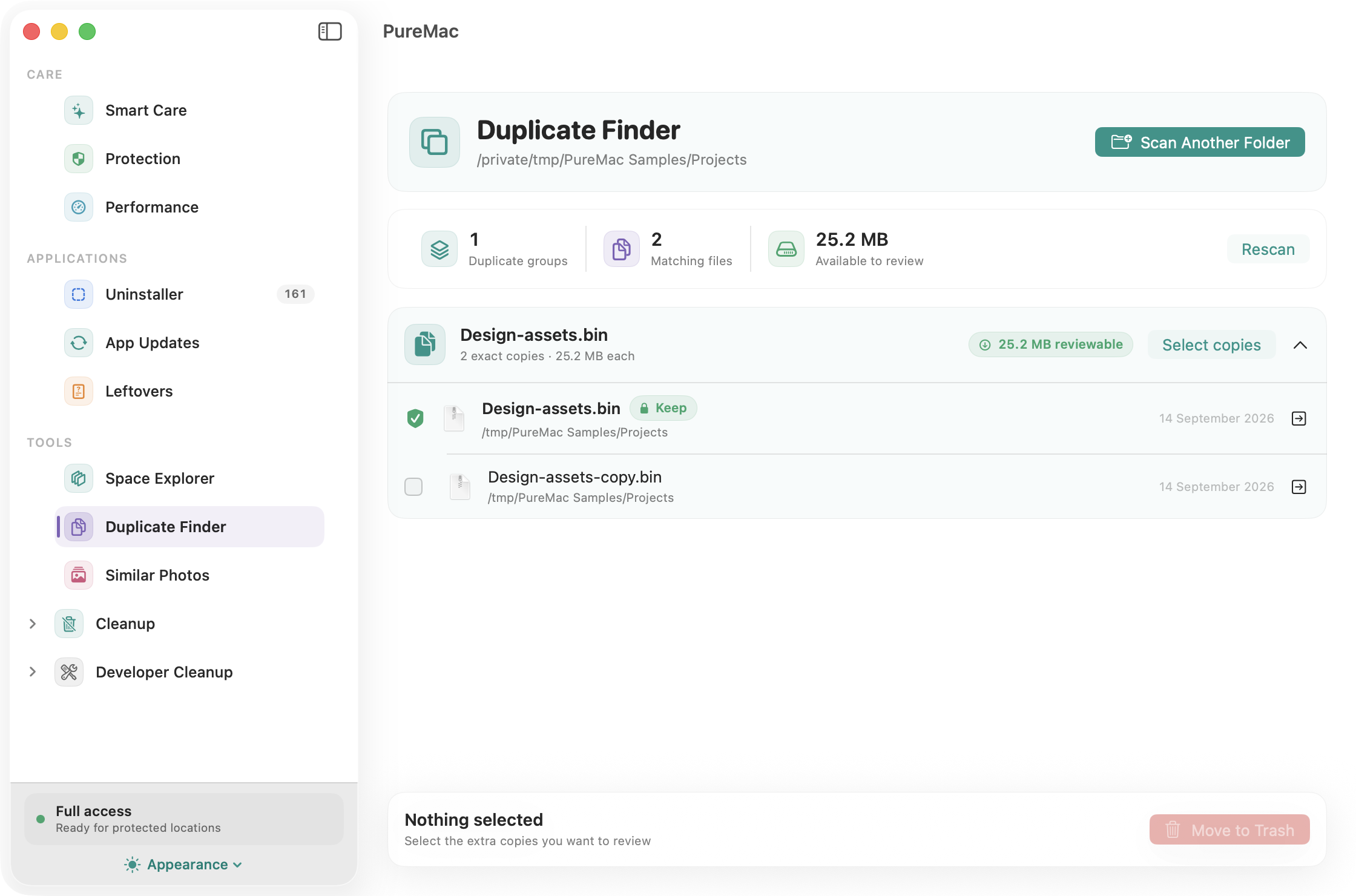Image resolution: width=1356 pixels, height=896 pixels.
Task: Tick the checkbox for Design-assets-copy.bin
Action: tap(413, 487)
